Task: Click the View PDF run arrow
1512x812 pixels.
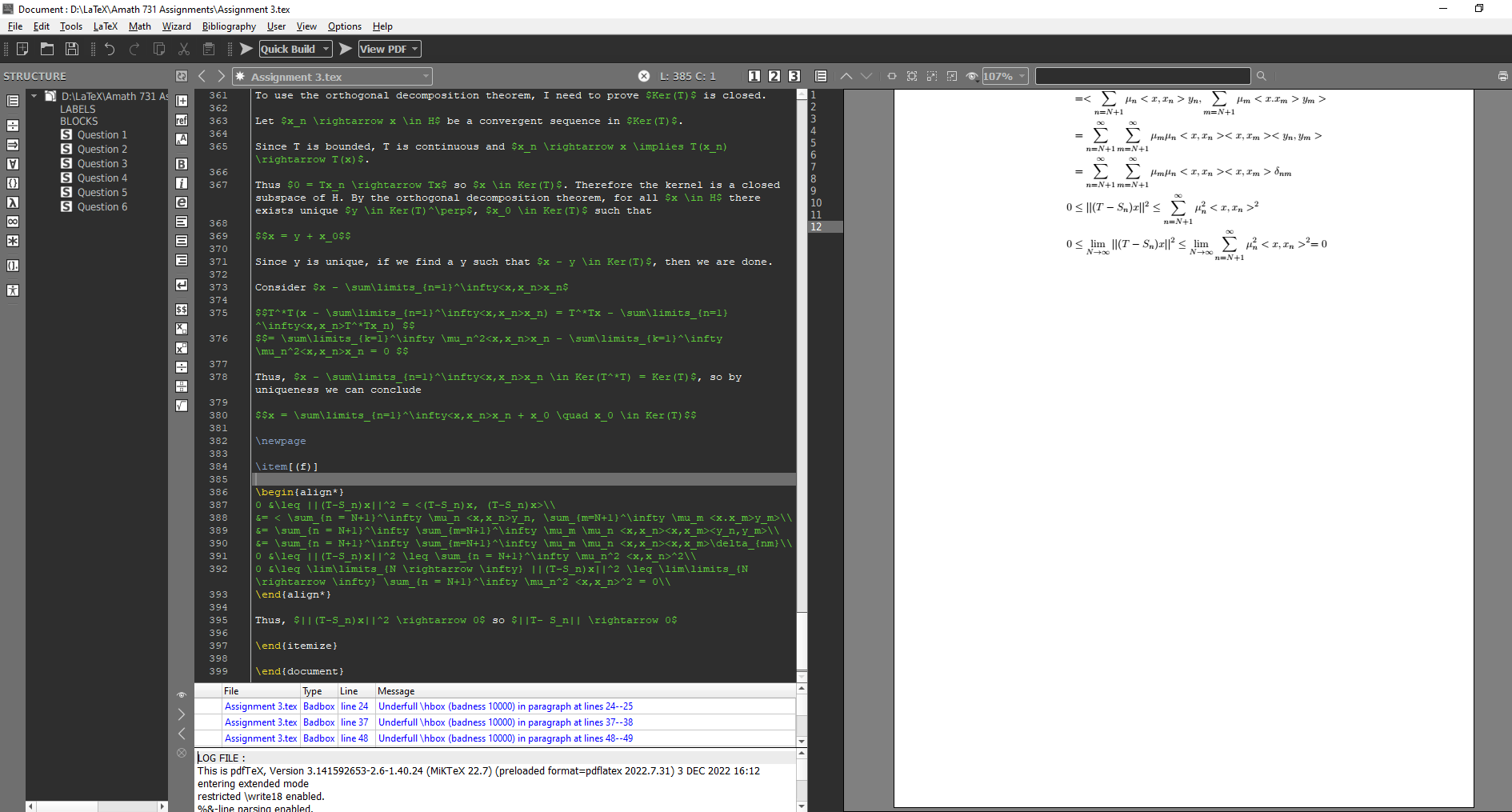Action: (346, 49)
